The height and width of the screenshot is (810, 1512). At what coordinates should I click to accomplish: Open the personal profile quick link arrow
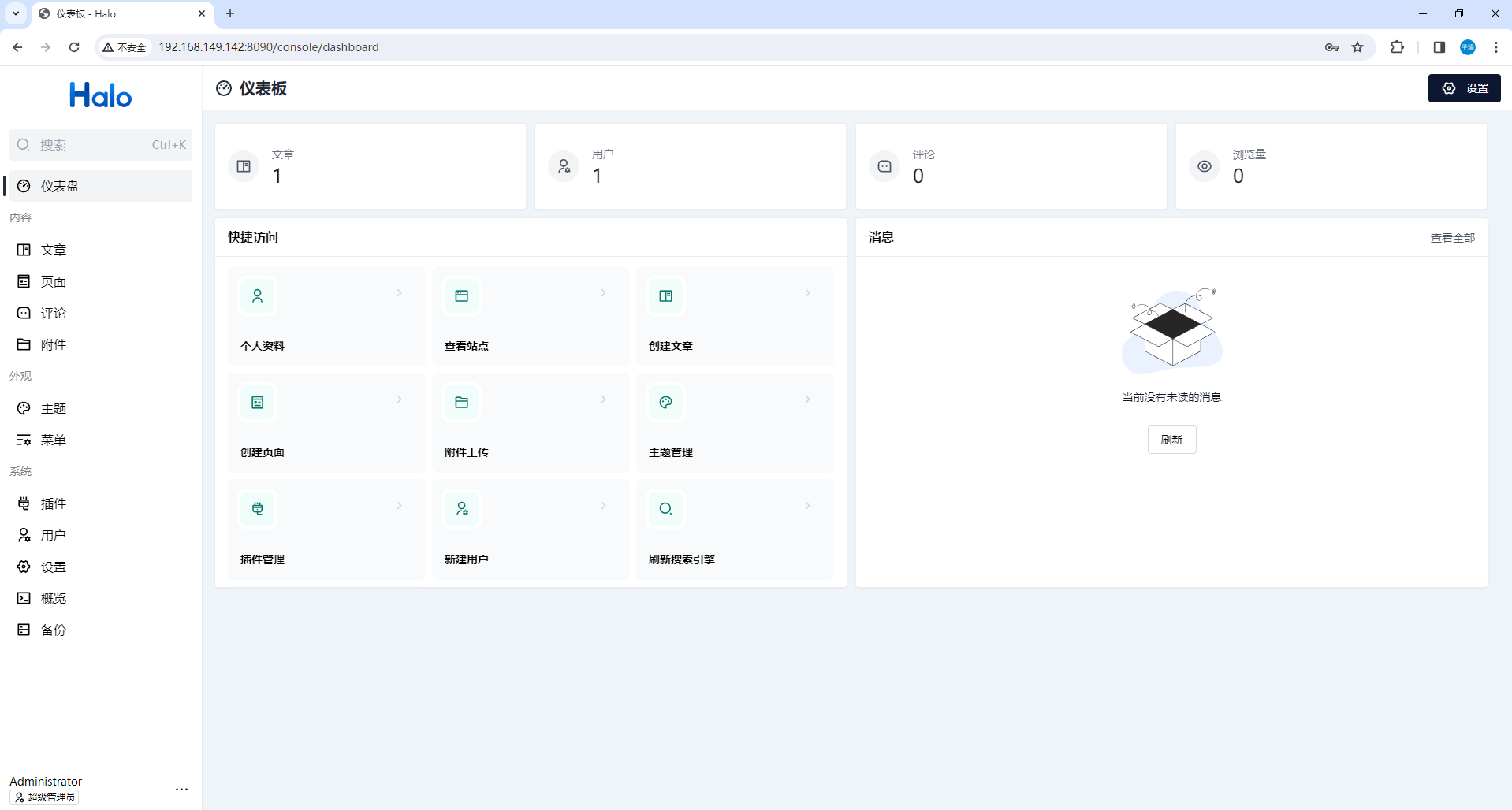[x=400, y=293]
